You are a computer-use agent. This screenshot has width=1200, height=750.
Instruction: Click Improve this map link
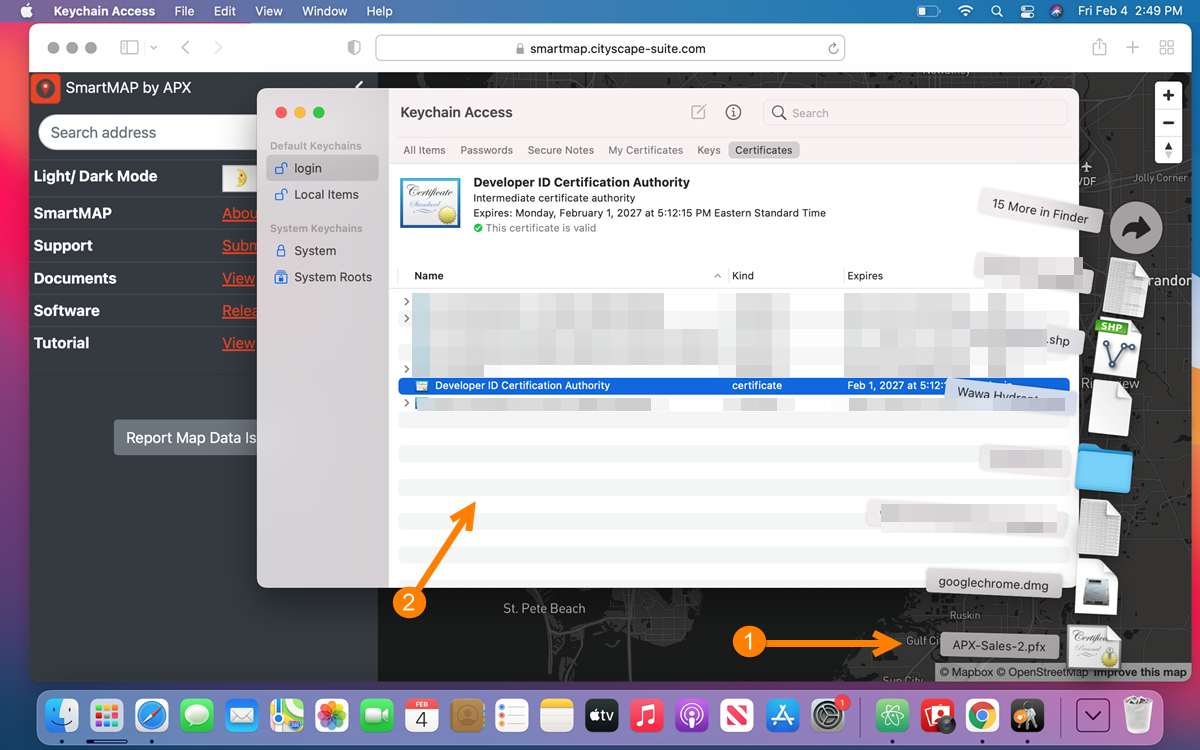[1140, 672]
